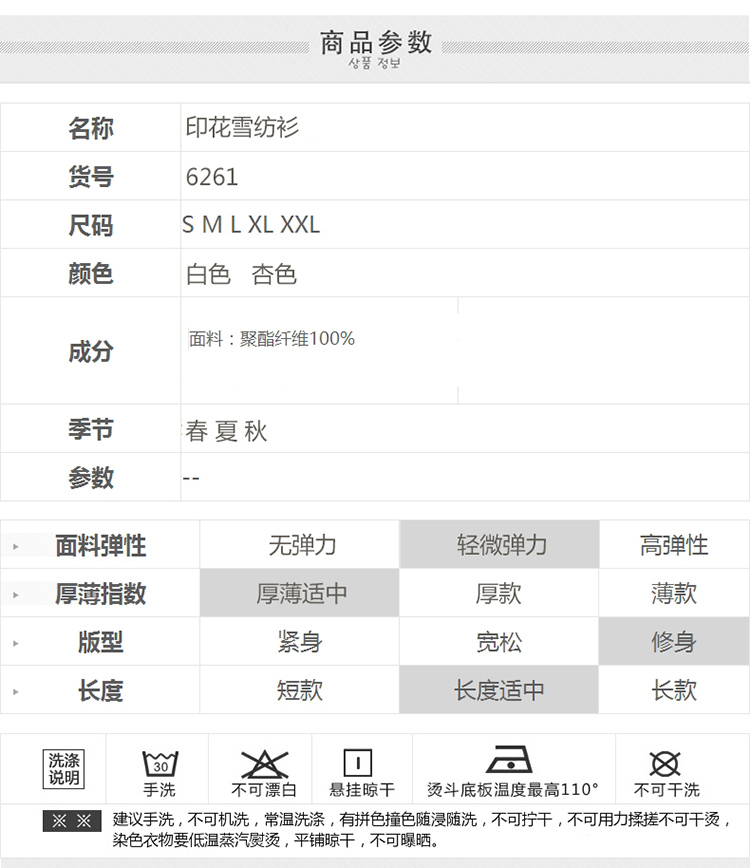
Task: Click the Korean subtitle under 商品参数
Action: coord(374,63)
